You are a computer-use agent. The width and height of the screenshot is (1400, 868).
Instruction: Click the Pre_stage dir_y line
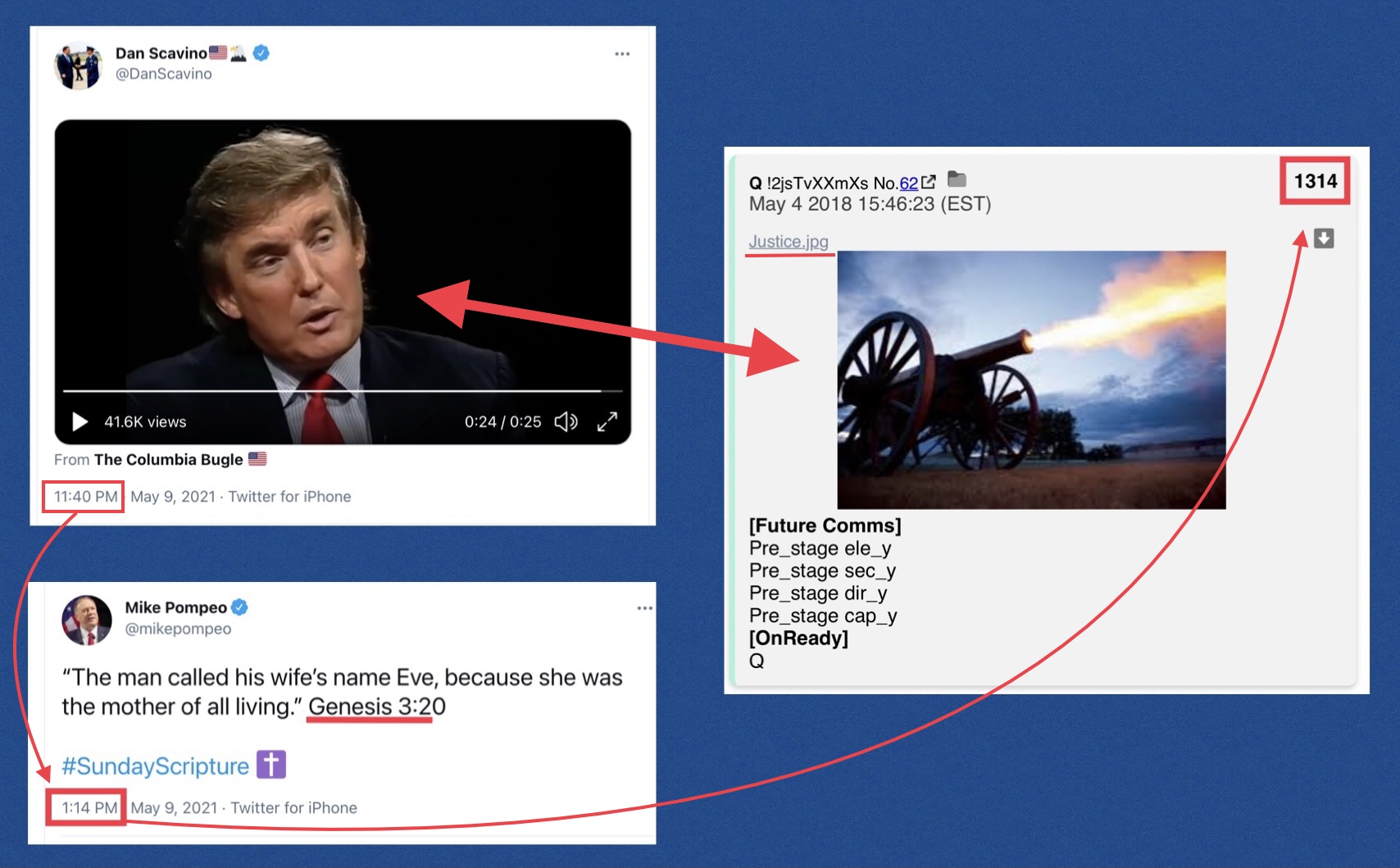coord(818,593)
